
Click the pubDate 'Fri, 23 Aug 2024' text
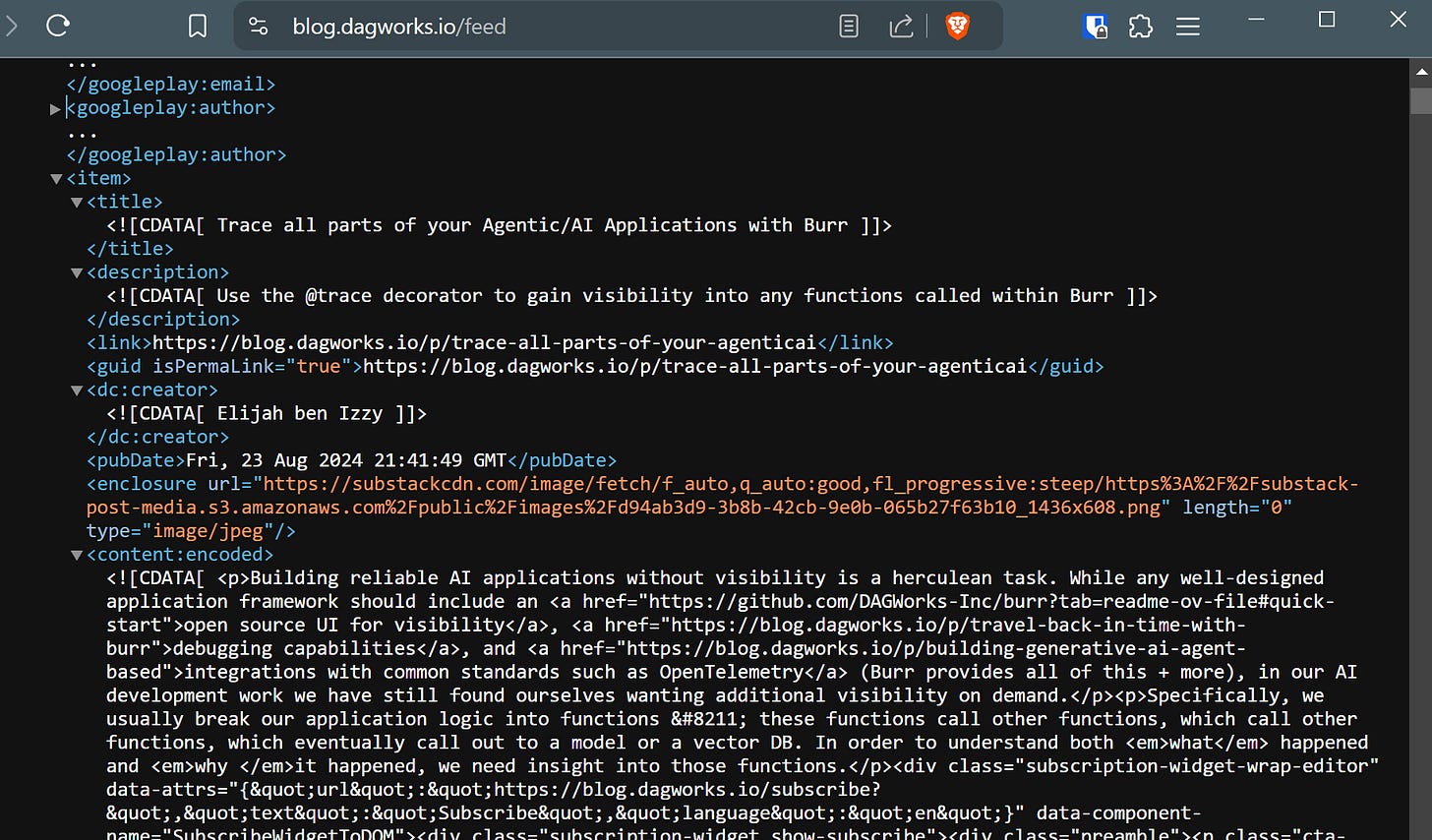(345, 460)
